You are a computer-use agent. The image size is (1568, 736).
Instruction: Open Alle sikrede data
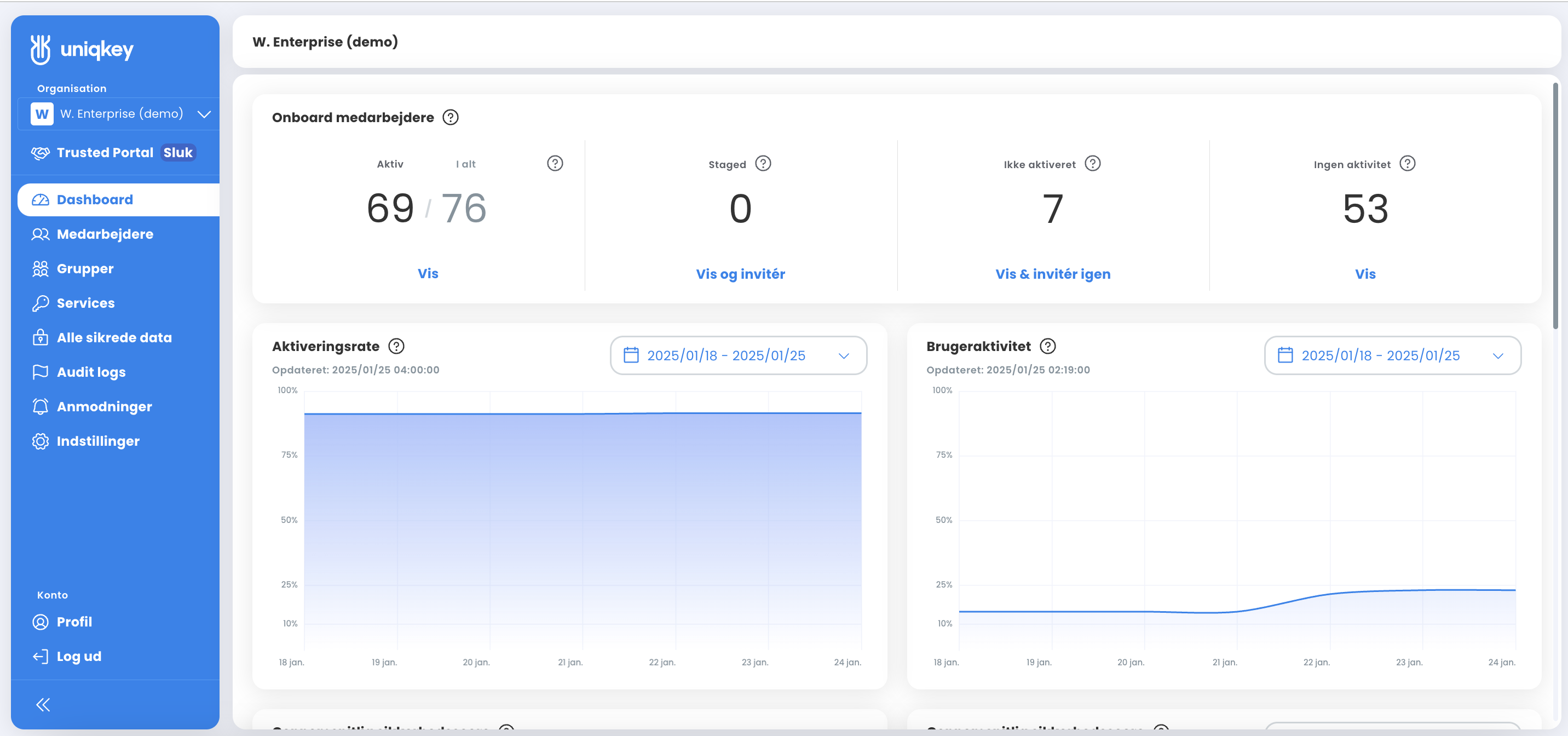[x=114, y=338]
